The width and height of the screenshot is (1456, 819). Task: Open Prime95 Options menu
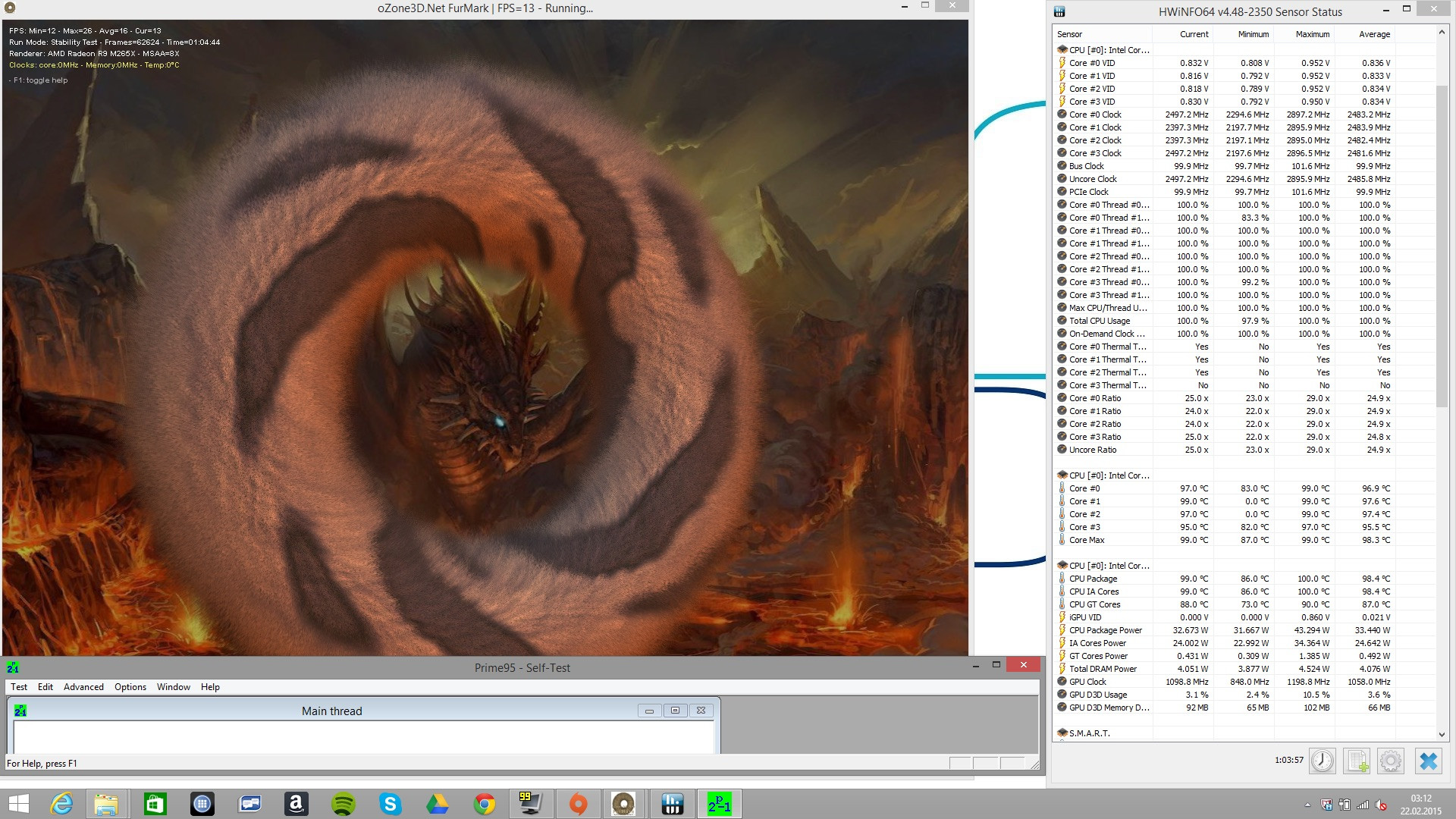coord(130,687)
